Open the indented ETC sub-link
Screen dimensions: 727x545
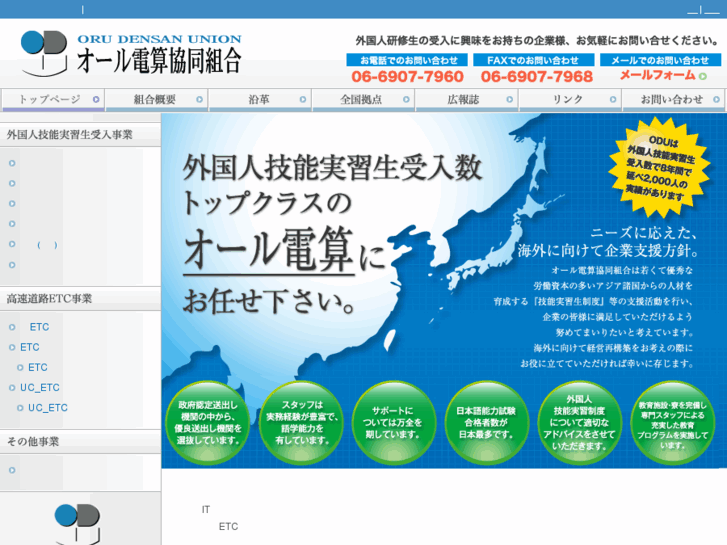pyautogui.click(x=38, y=367)
